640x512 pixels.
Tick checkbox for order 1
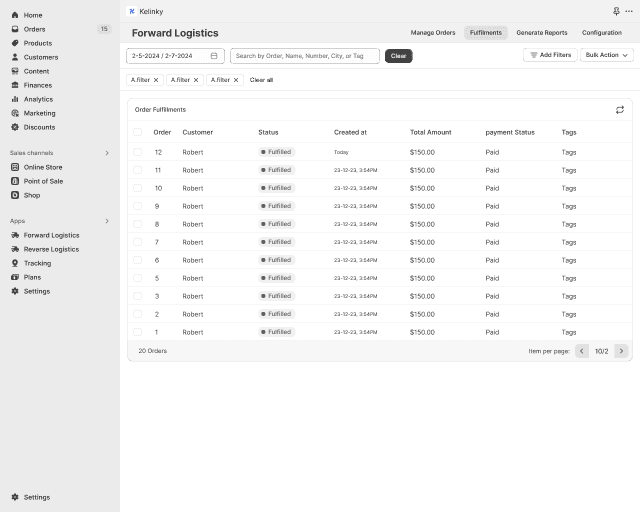tap(138, 332)
